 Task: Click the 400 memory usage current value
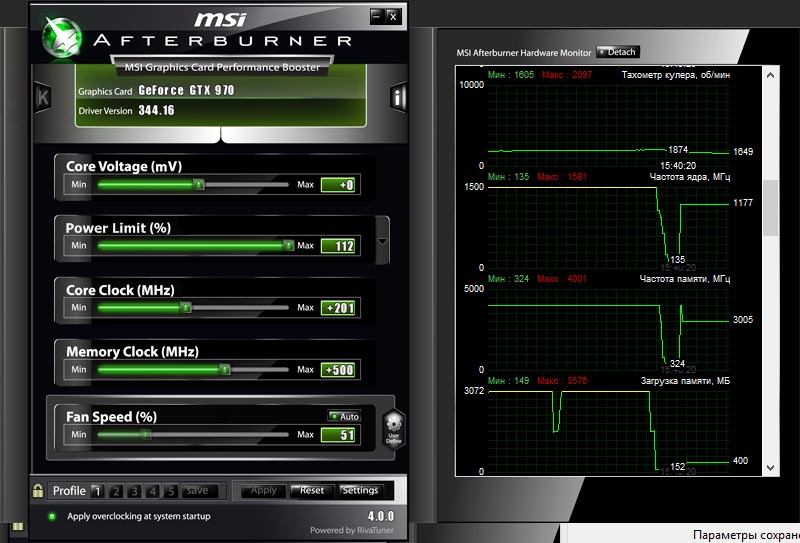coord(740,460)
